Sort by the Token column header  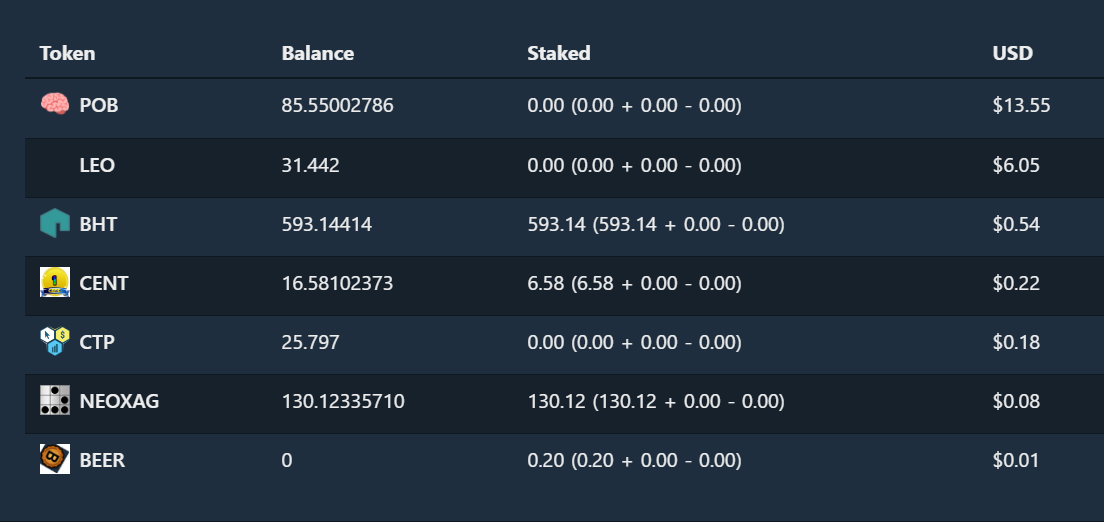click(x=67, y=54)
